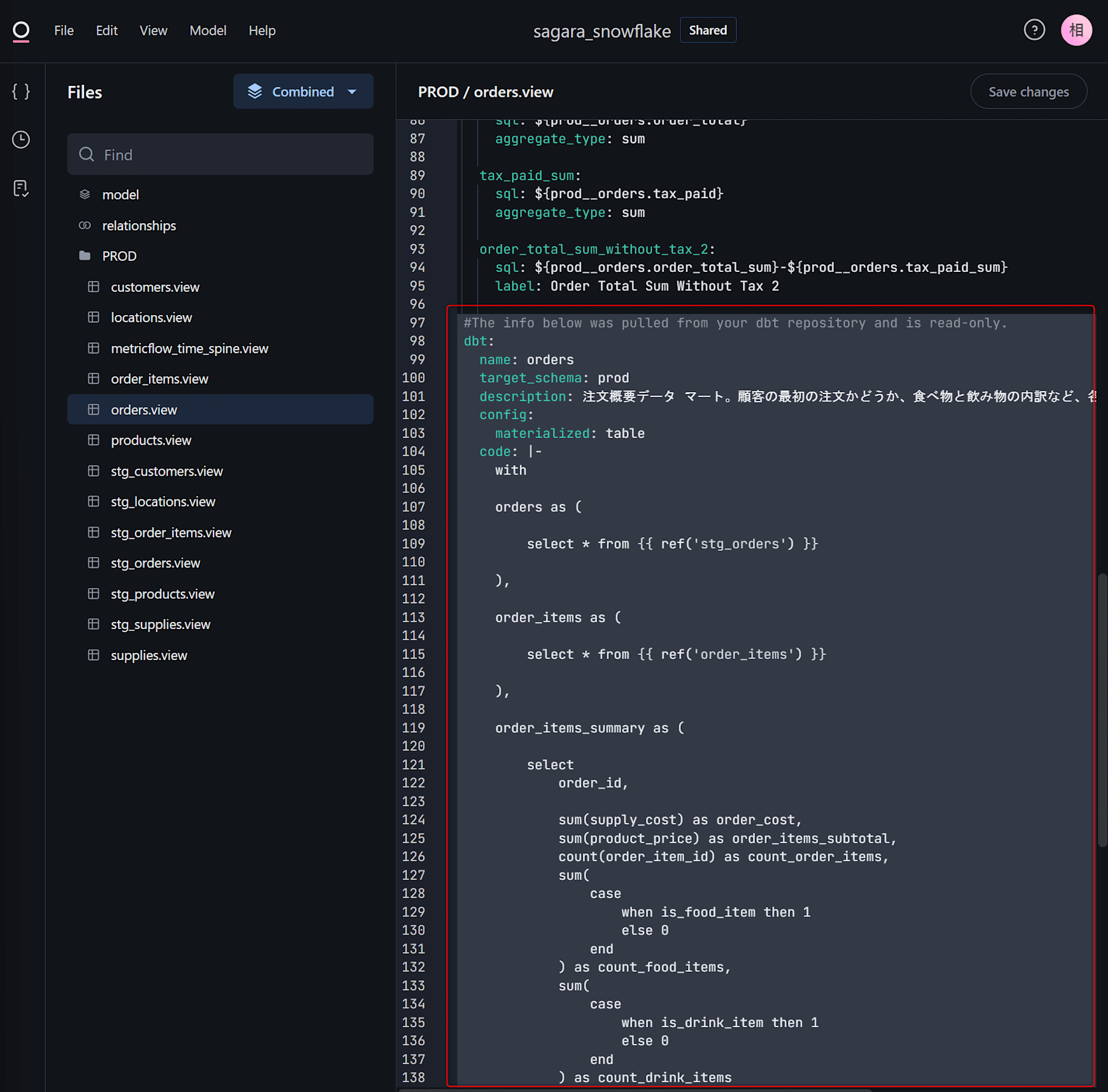1108x1092 pixels.
Task: Click the Shared badge button
Action: click(x=707, y=30)
